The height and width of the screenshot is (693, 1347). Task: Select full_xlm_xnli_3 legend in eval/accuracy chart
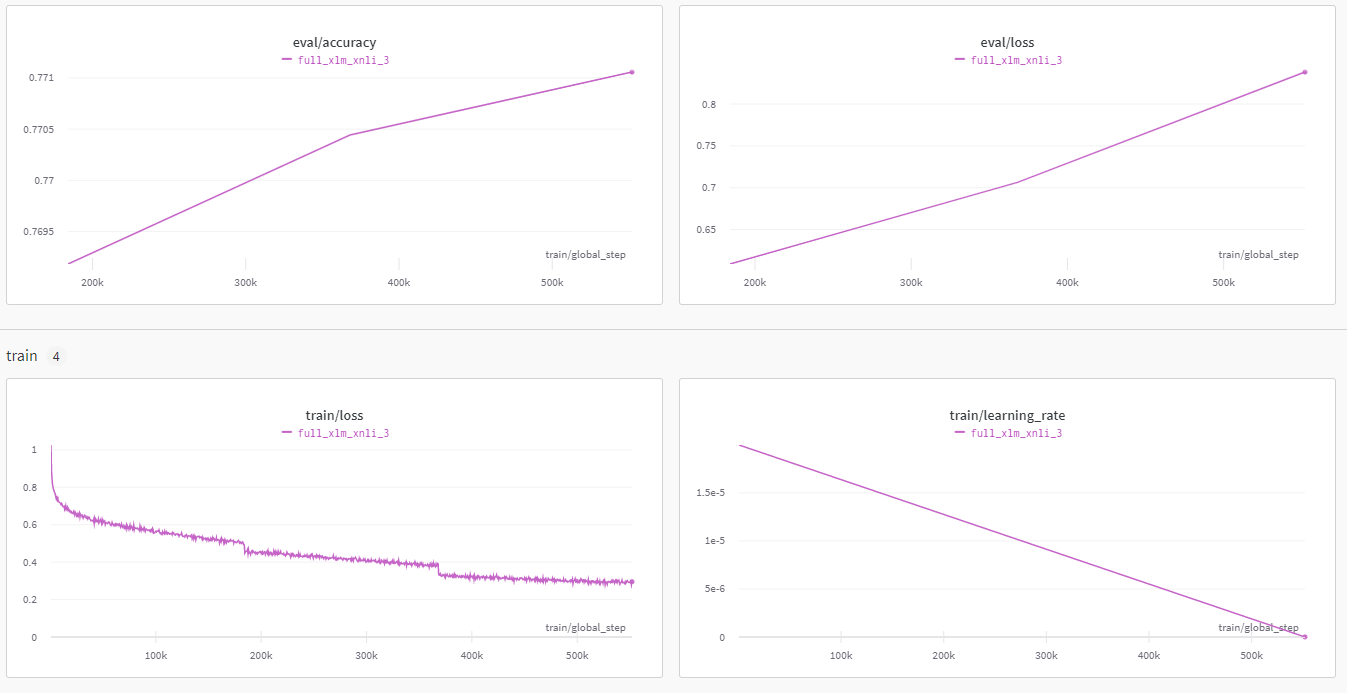[x=343, y=60]
